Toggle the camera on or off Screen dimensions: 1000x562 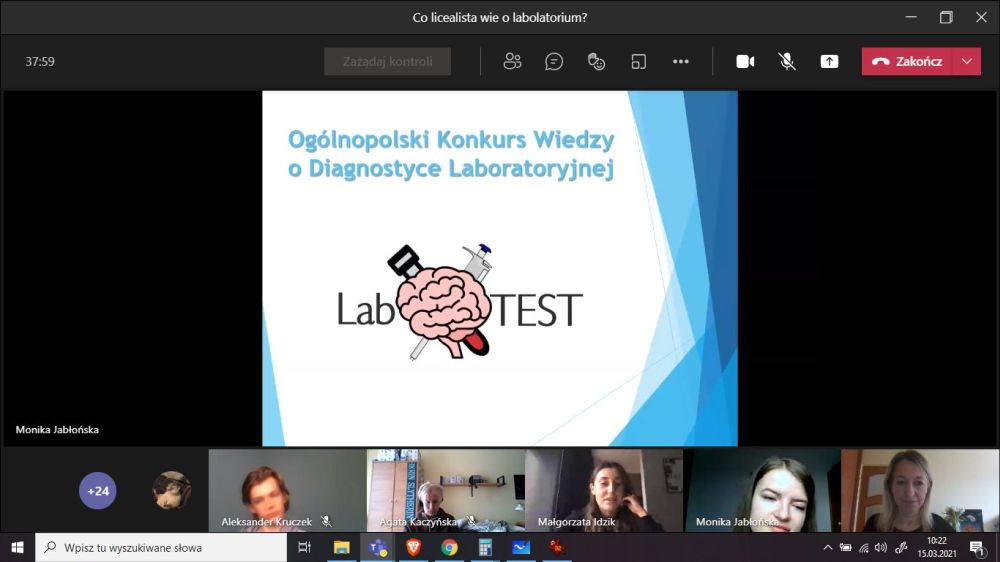[x=745, y=61]
